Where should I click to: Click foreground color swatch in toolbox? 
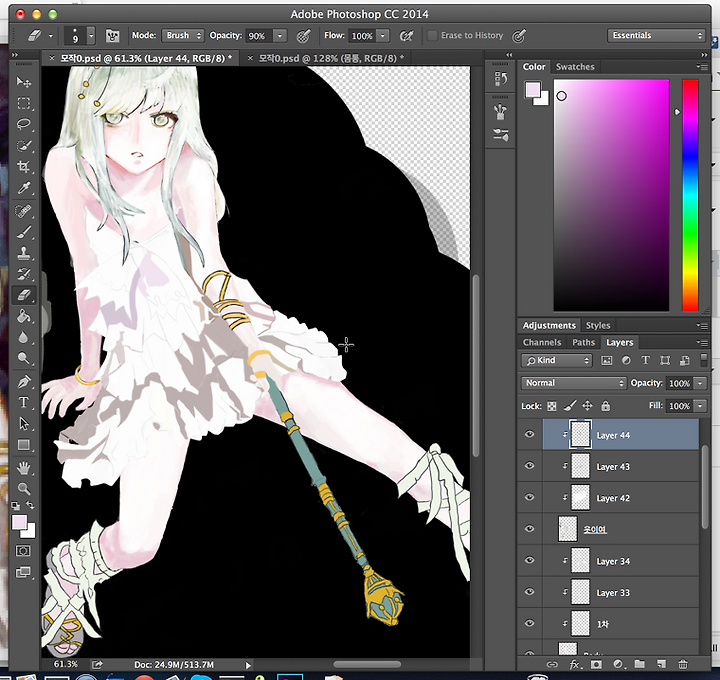19,523
